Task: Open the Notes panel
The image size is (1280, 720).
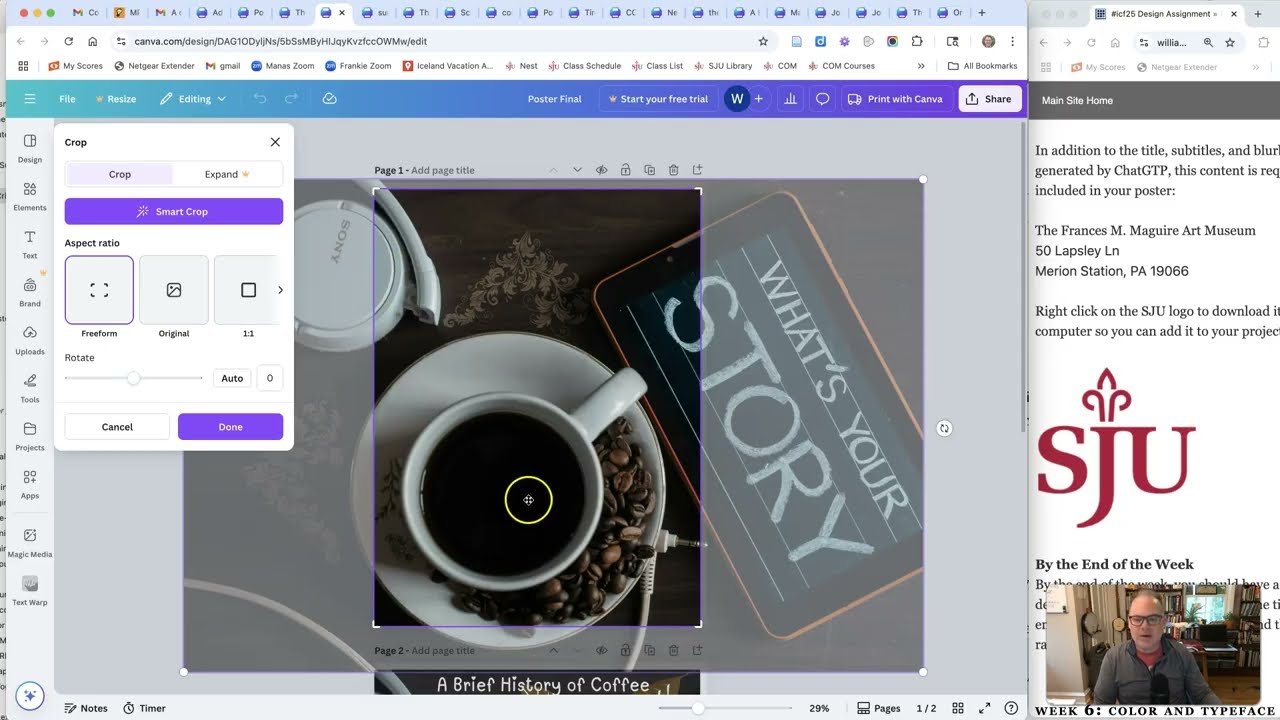Action: coord(86,708)
